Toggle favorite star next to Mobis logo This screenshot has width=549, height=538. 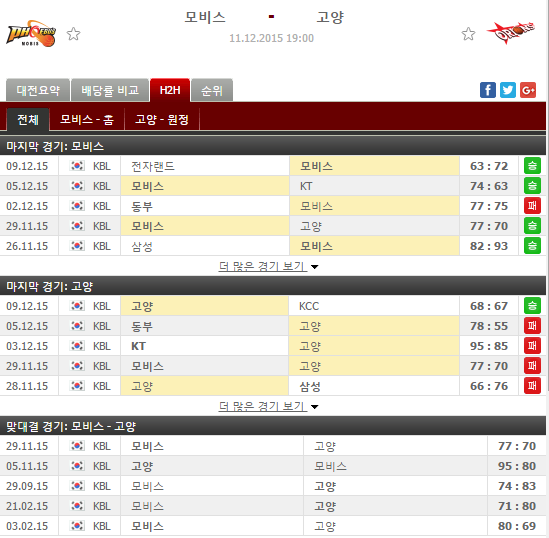74,34
